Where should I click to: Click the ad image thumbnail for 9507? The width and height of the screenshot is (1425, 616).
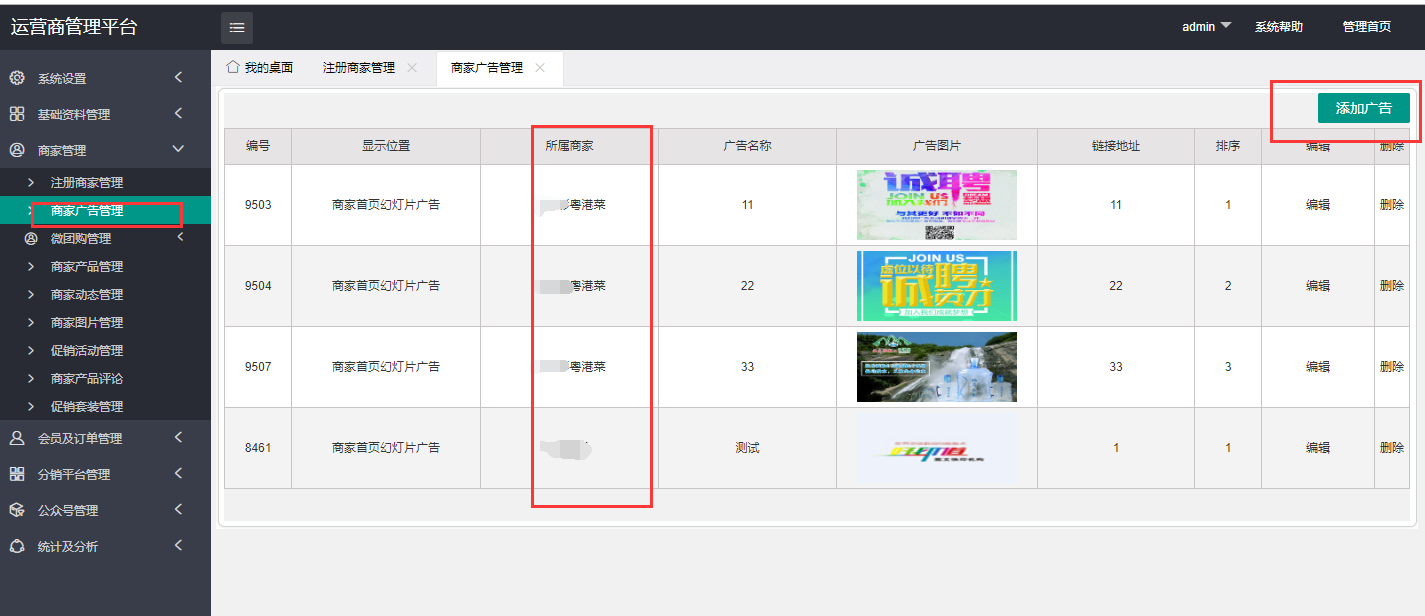tap(936, 367)
